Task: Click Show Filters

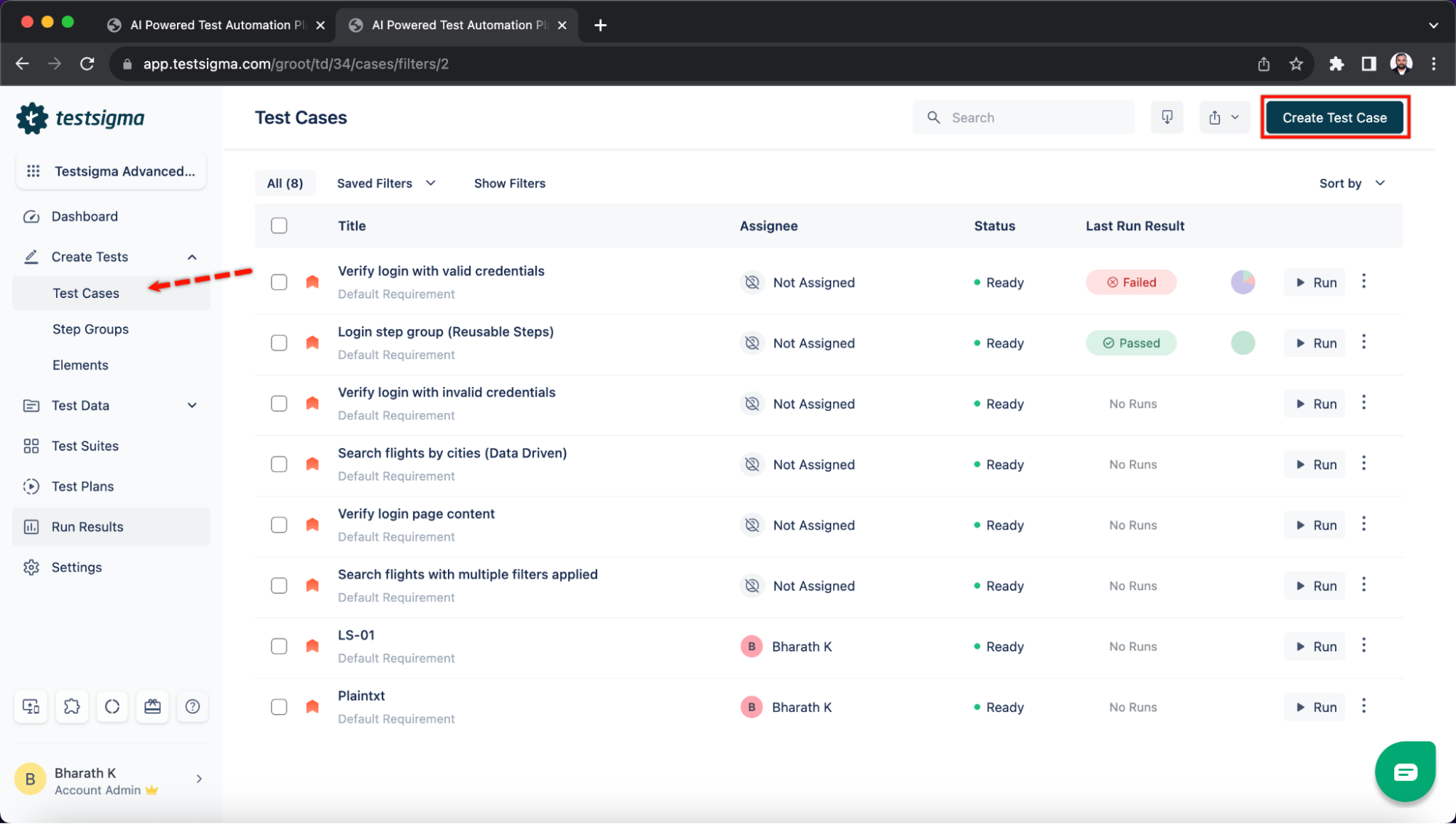Action: pyautogui.click(x=509, y=184)
